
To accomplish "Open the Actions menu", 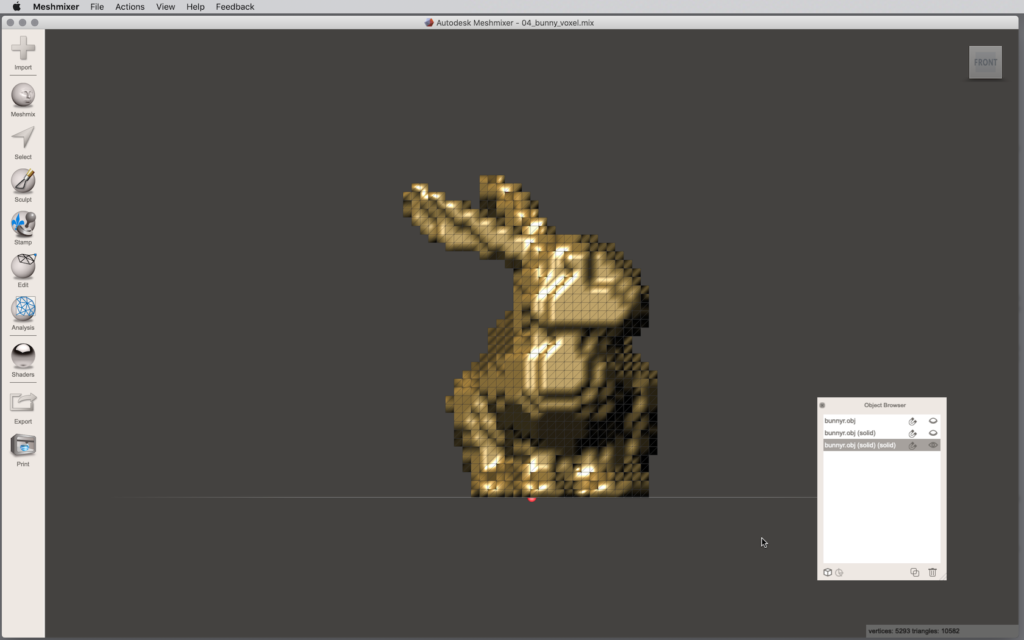I will point(130,7).
